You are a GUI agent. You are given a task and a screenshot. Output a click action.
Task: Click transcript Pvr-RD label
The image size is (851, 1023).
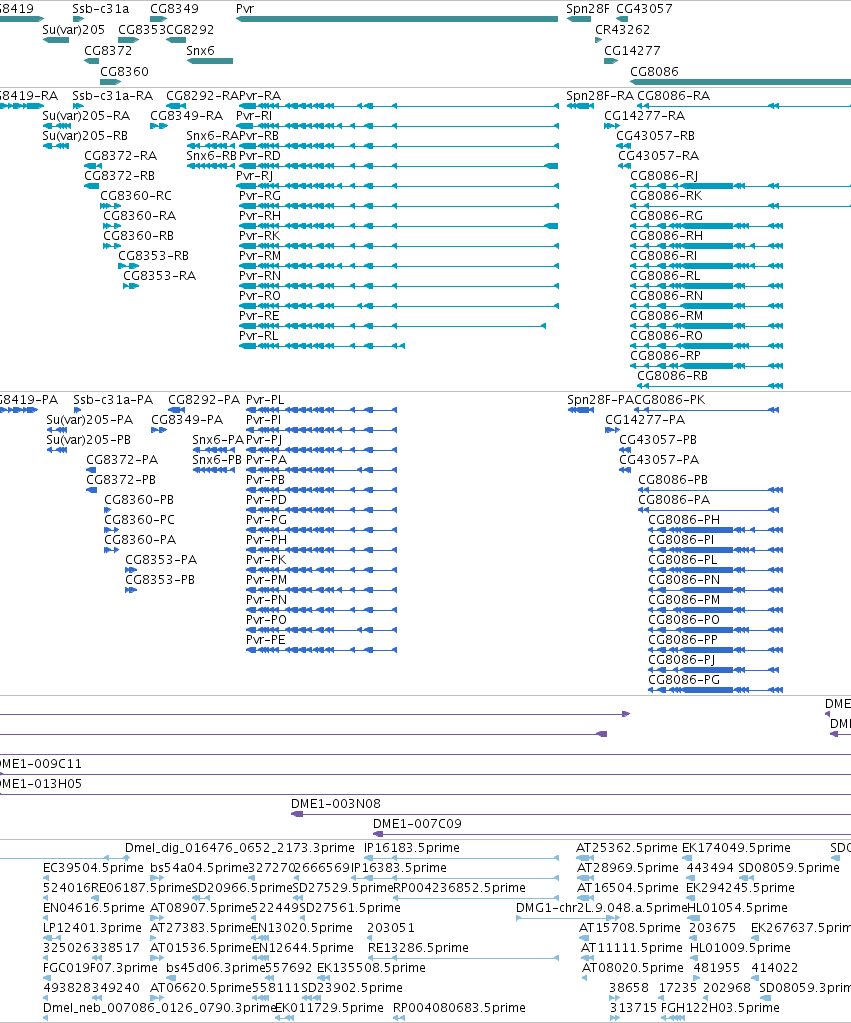pyautogui.click(x=260, y=155)
